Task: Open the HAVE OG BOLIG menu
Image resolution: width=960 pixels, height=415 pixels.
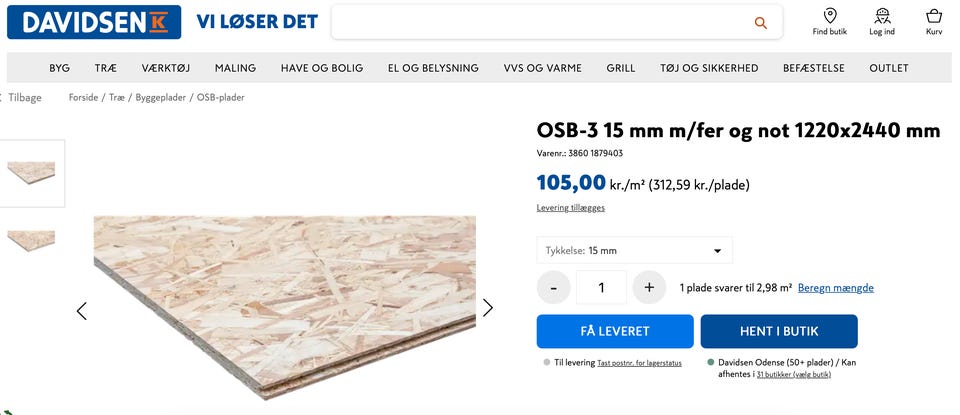Action: tap(322, 68)
